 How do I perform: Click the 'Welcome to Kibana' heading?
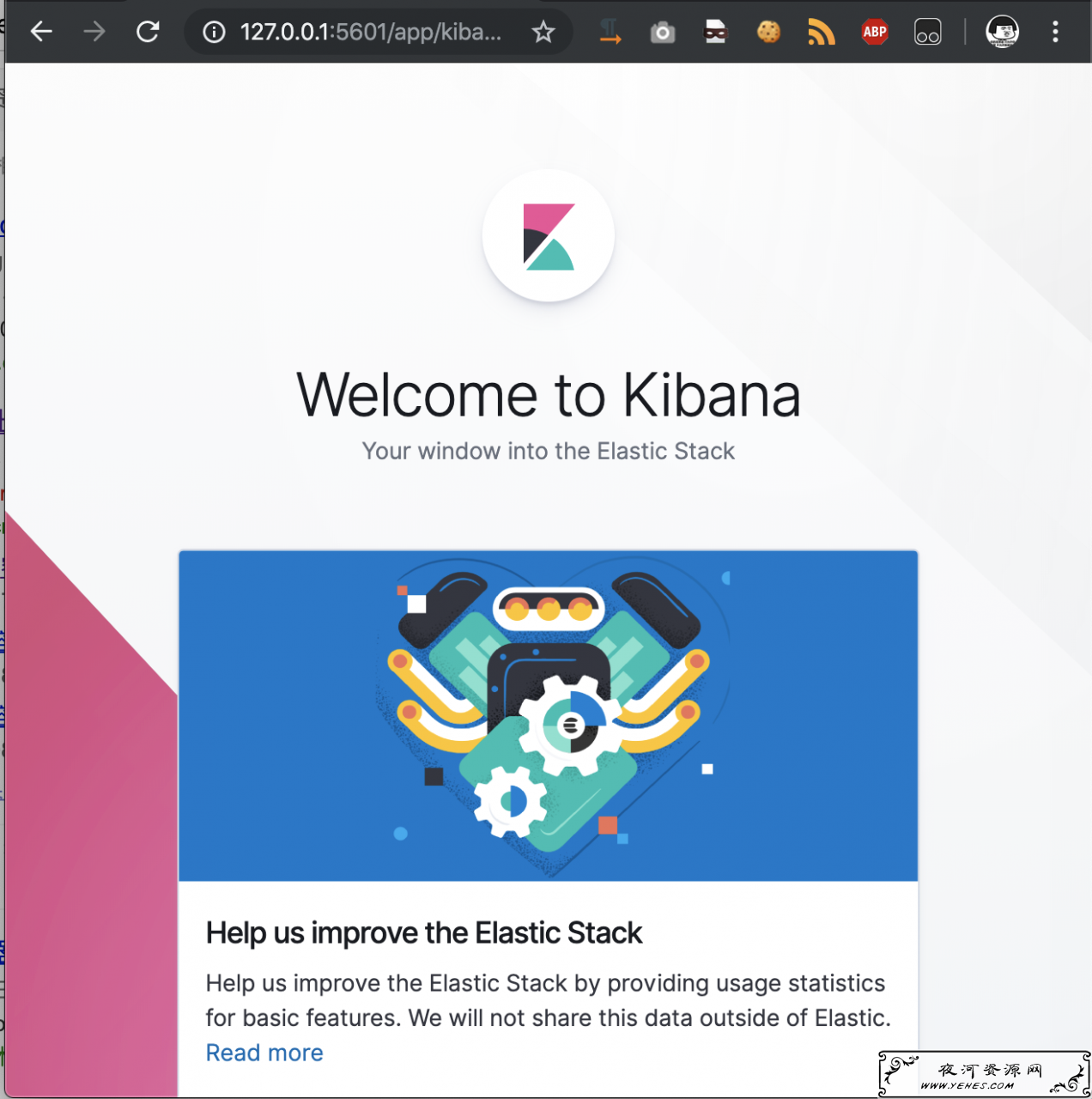pyautogui.click(x=549, y=396)
